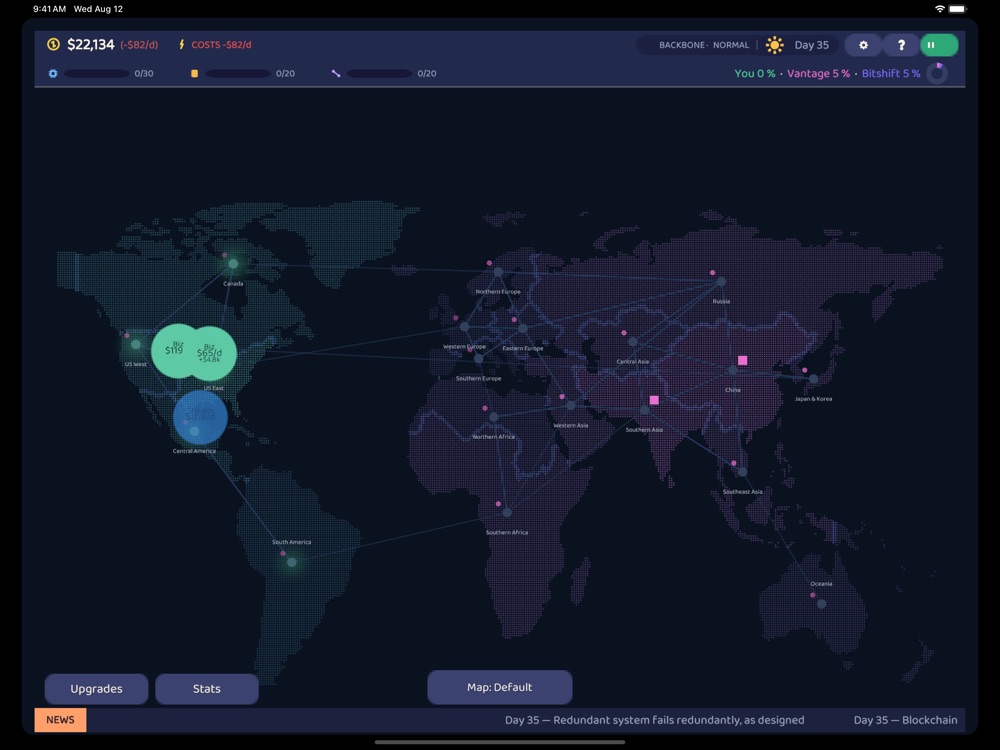Select the Russia network node
1000x750 pixels.
pyautogui.click(x=721, y=281)
